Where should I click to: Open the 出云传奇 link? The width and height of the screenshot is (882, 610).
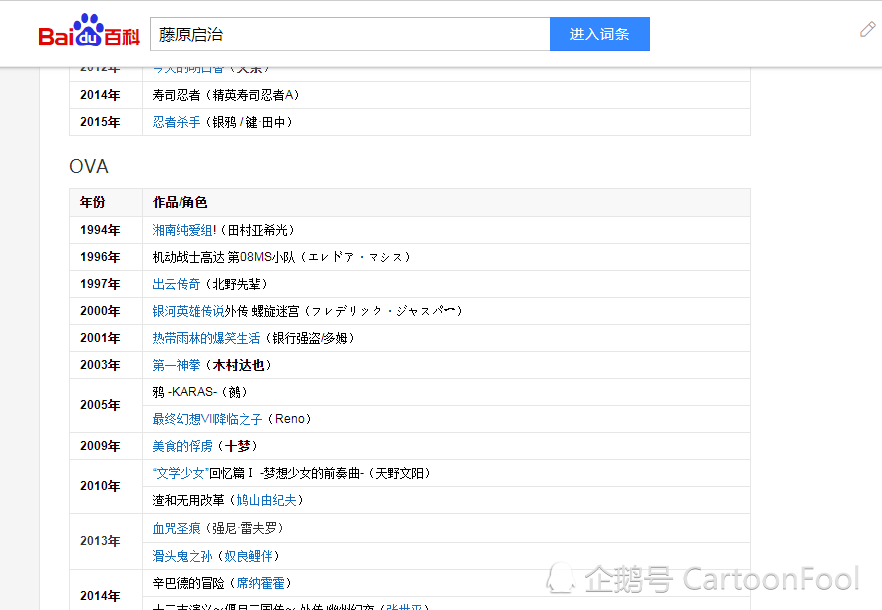click(x=176, y=284)
